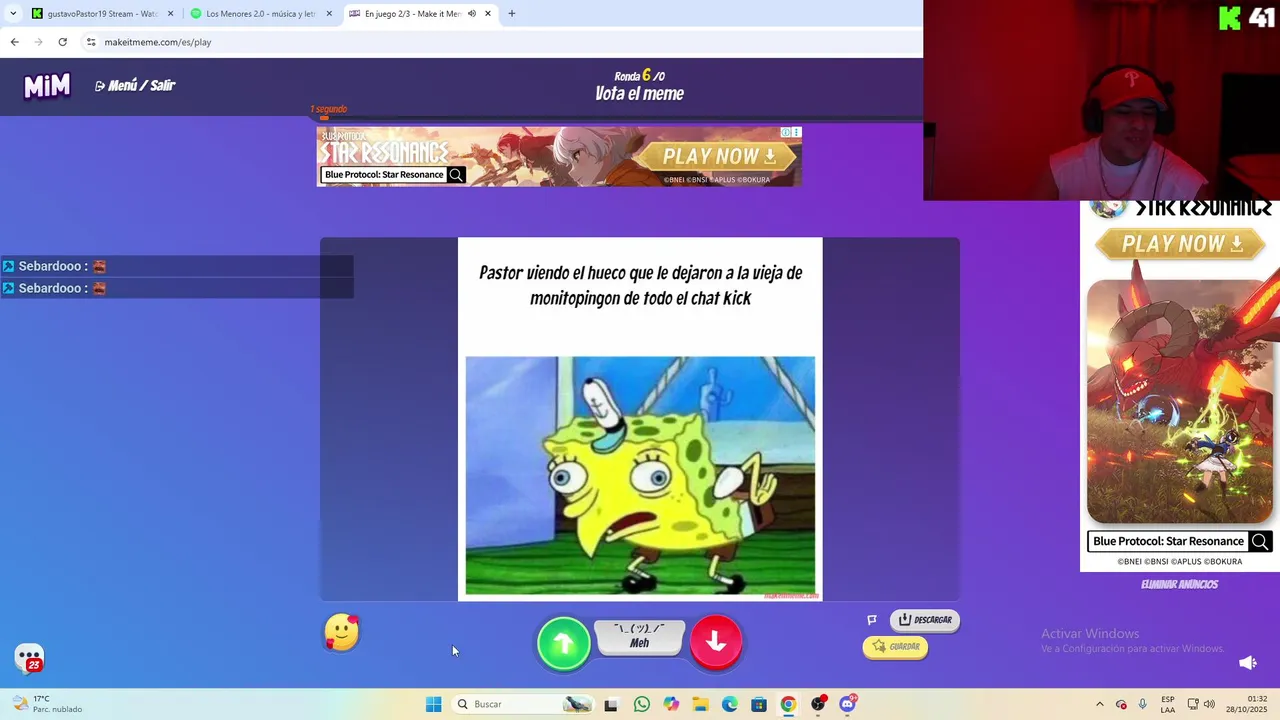Open the cloud sync tray icon

tap(1121, 704)
